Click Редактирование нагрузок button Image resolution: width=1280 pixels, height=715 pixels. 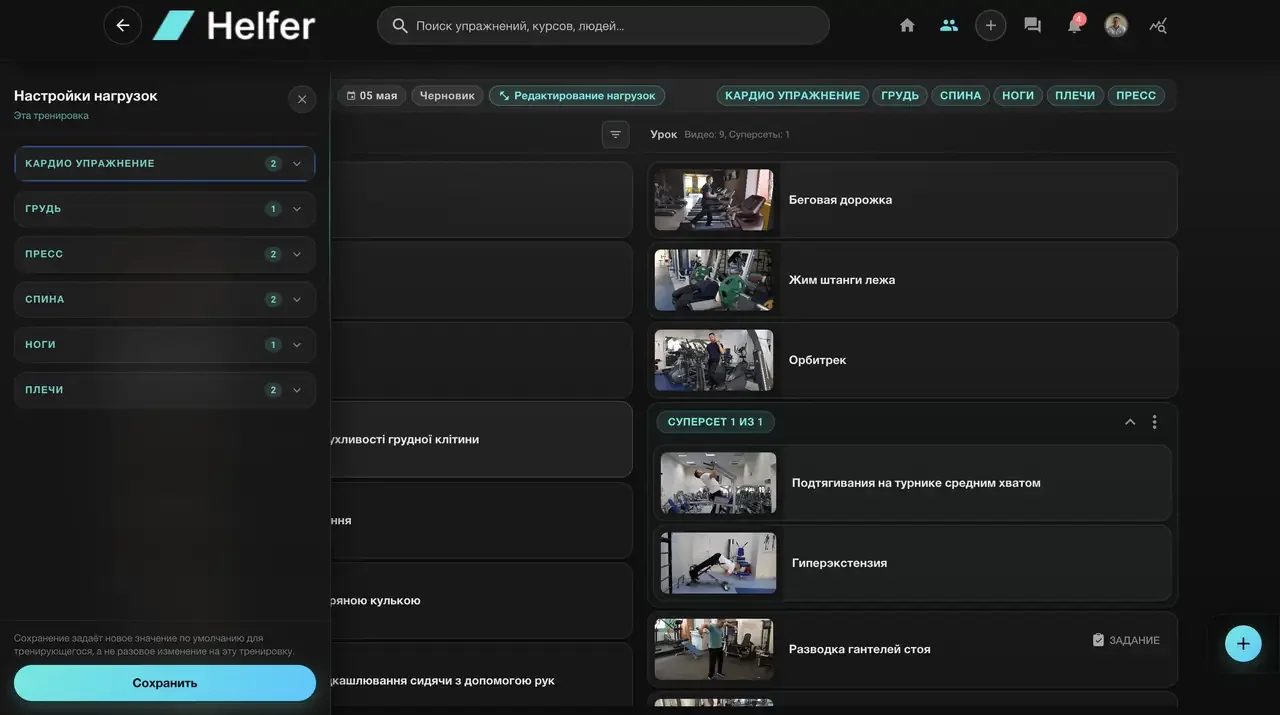577,96
